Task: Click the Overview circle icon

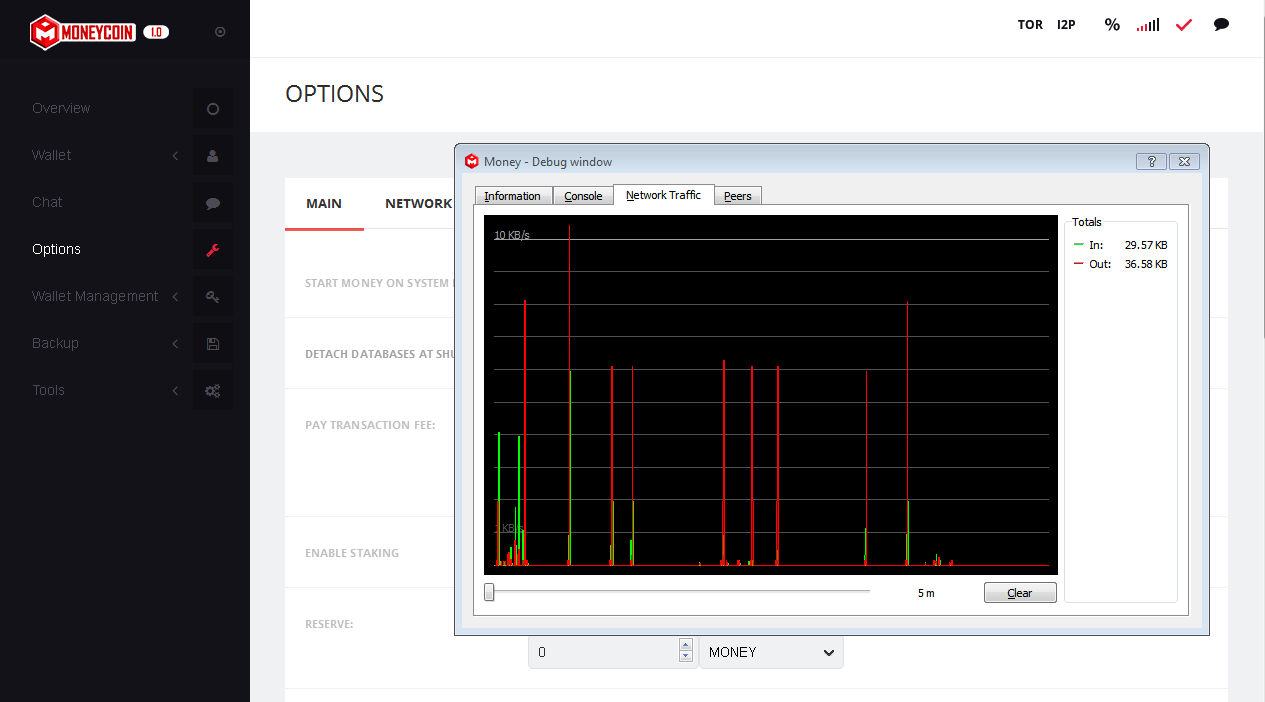Action: [213, 109]
